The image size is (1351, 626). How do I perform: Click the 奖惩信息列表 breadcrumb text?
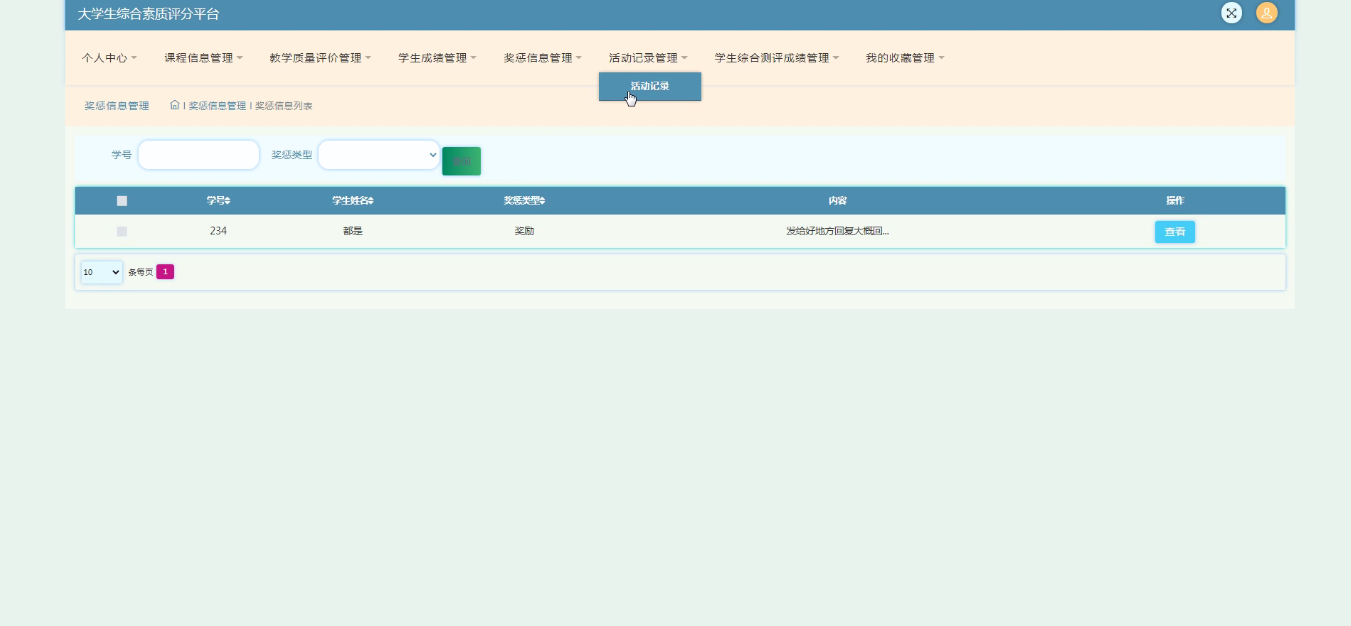click(x=284, y=106)
